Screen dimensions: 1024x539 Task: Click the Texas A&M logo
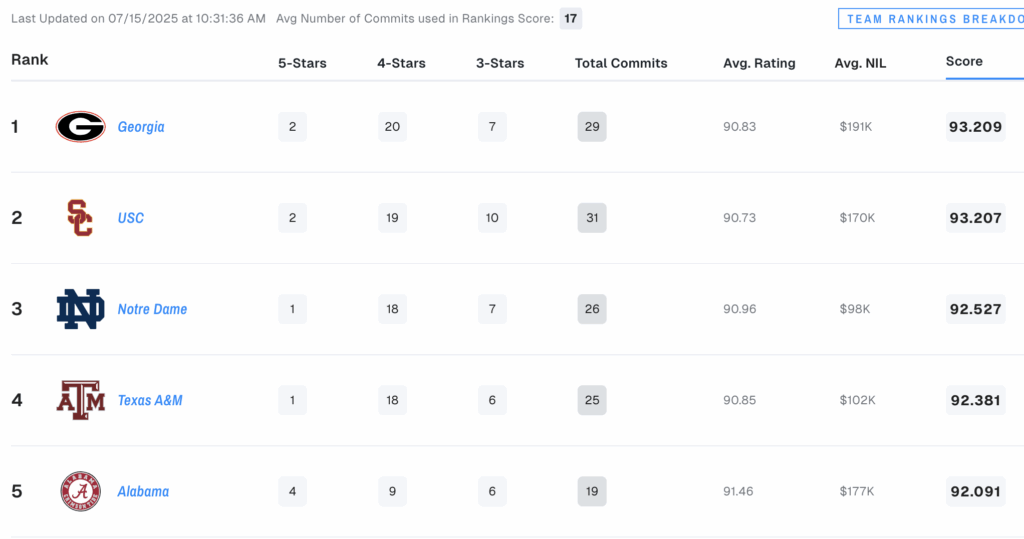(80, 400)
